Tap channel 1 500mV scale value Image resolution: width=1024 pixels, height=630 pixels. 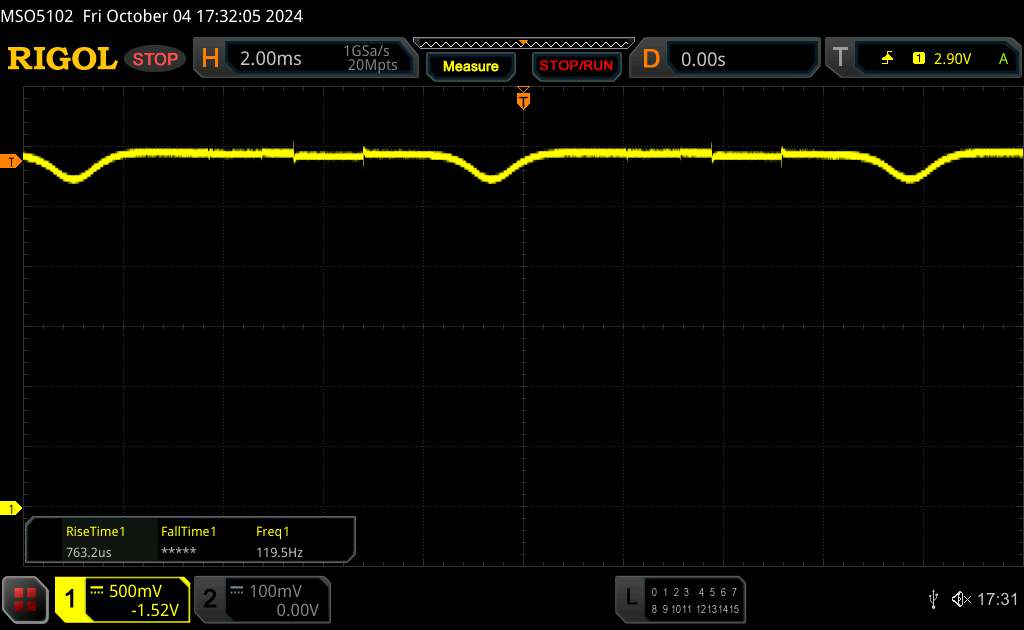coord(135,591)
